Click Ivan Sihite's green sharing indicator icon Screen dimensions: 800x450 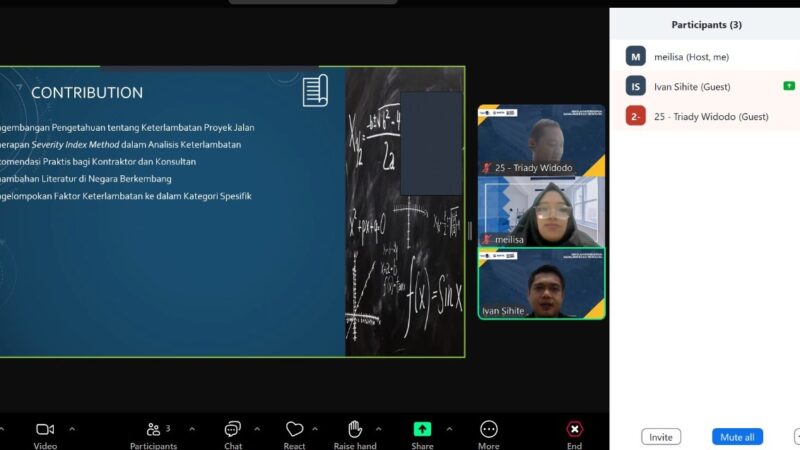point(789,86)
